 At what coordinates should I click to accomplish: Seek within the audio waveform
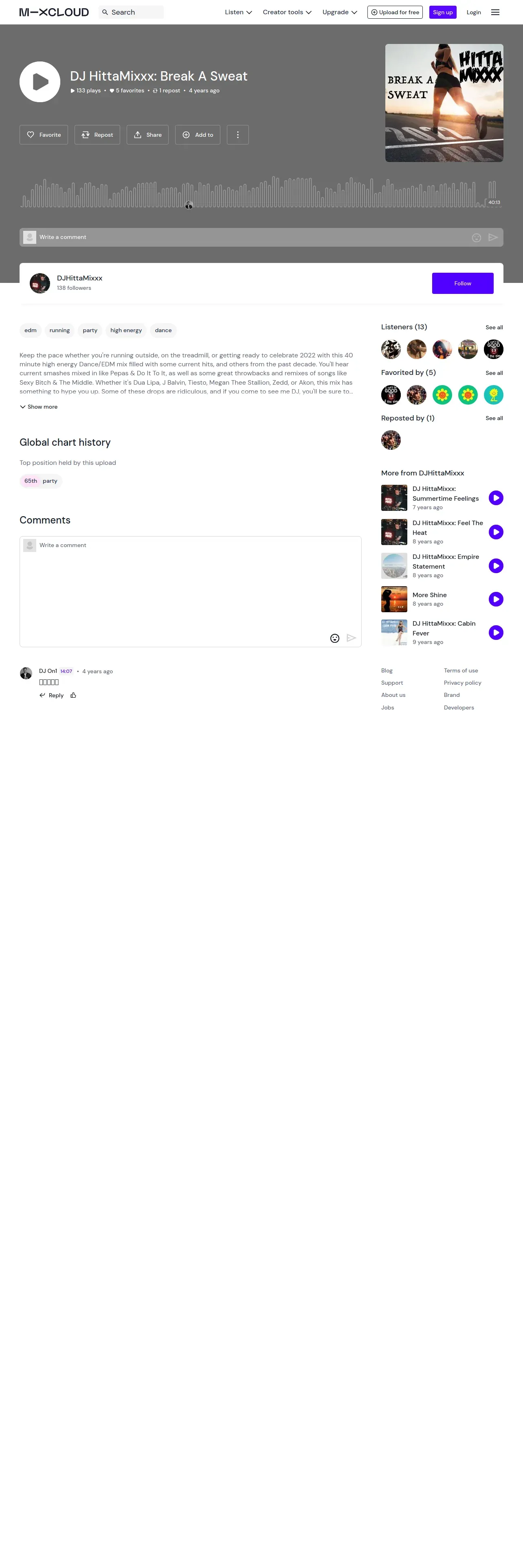pos(261,193)
